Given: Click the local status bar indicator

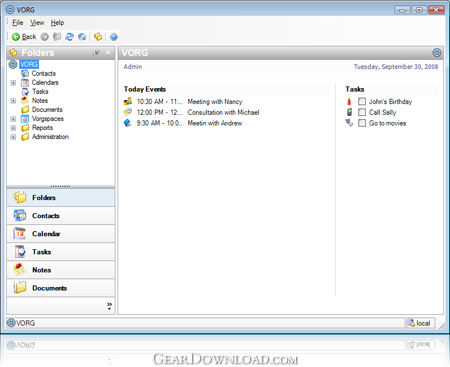Looking at the screenshot, I should point(420,323).
